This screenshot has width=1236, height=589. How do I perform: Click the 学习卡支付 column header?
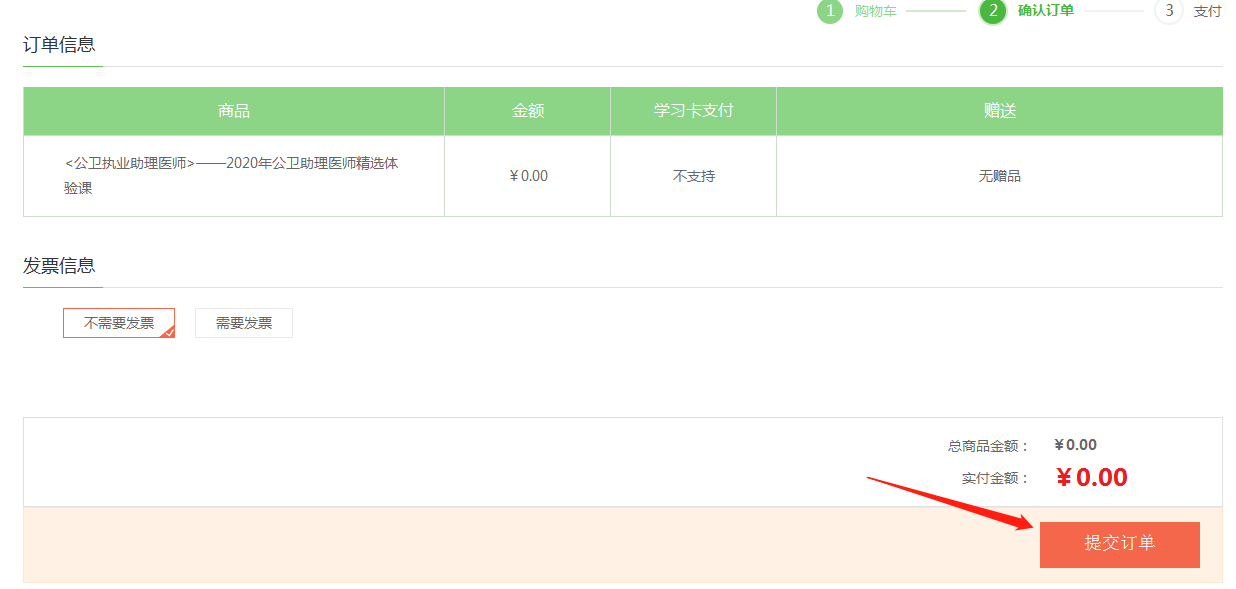(x=693, y=111)
